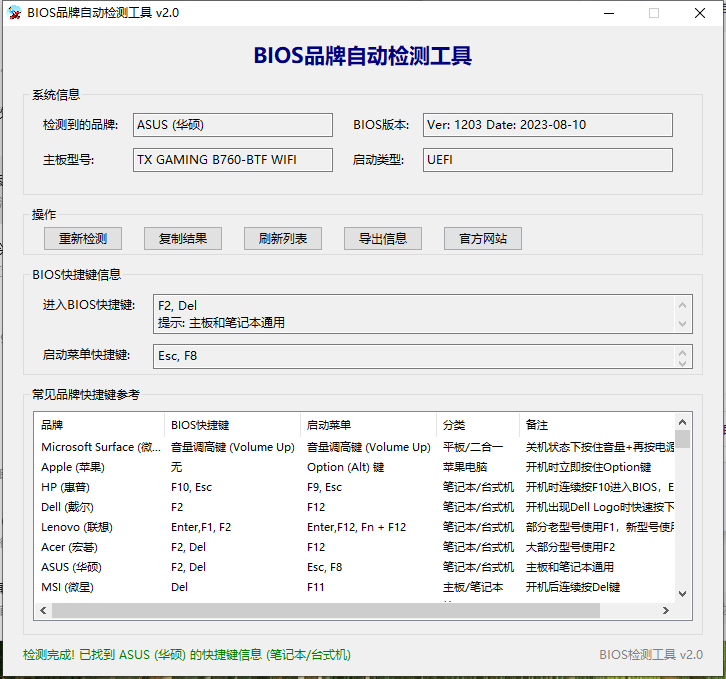The height and width of the screenshot is (679, 726).
Task: Minimize the BIOS detection tool window
Action: click(609, 13)
